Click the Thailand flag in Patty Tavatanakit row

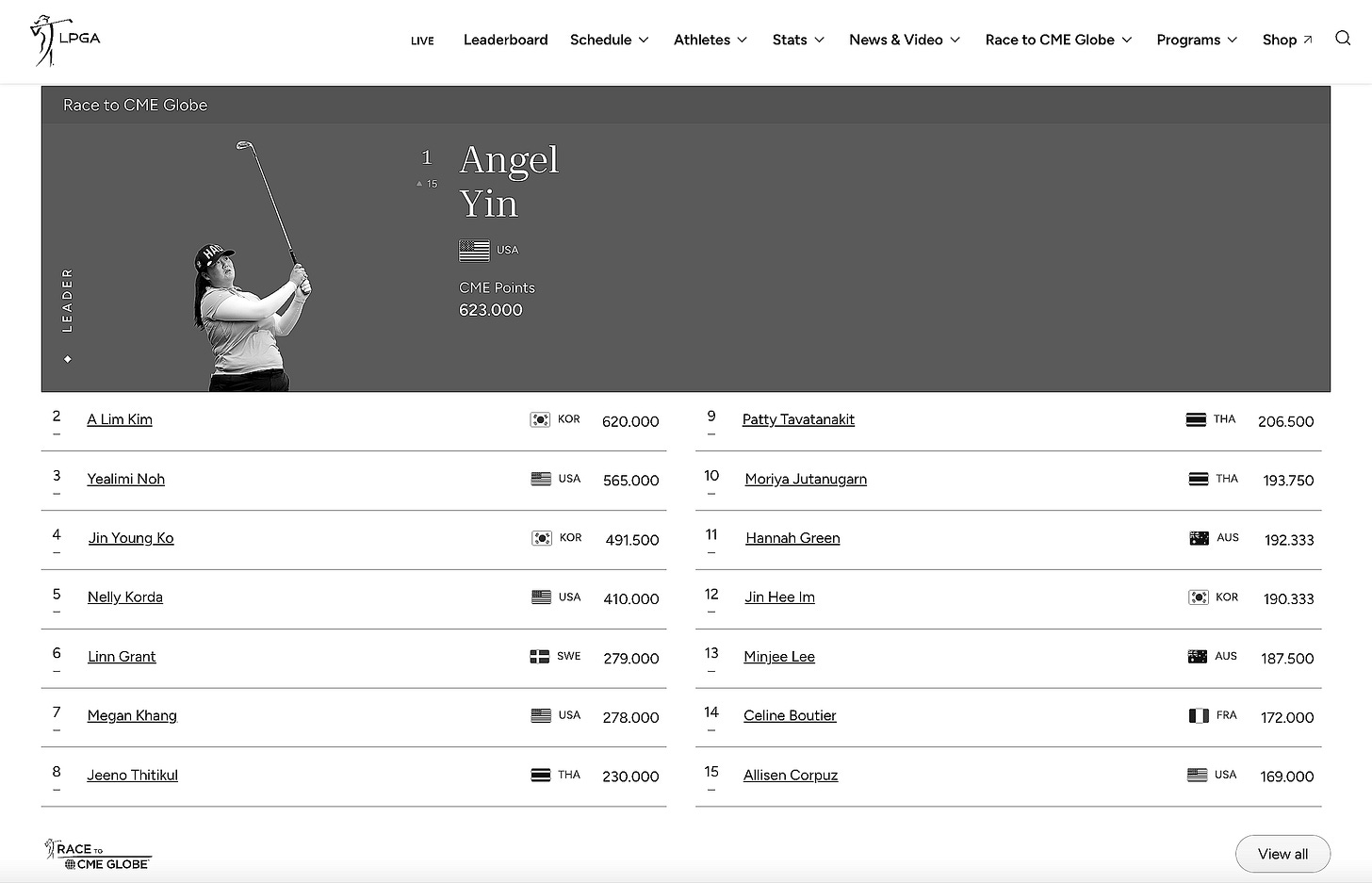pyautogui.click(x=1196, y=419)
